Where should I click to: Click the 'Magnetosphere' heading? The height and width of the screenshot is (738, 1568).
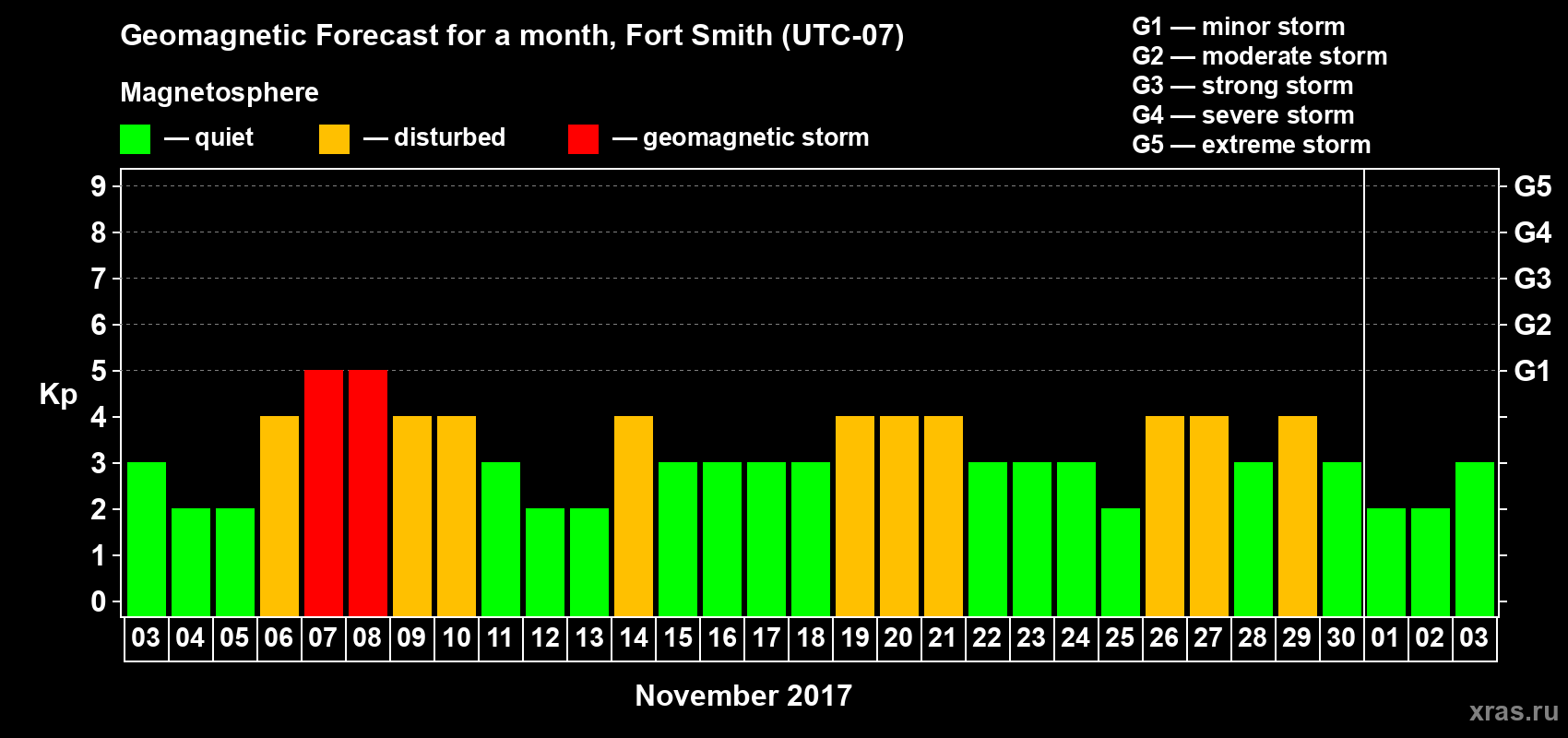220,92
